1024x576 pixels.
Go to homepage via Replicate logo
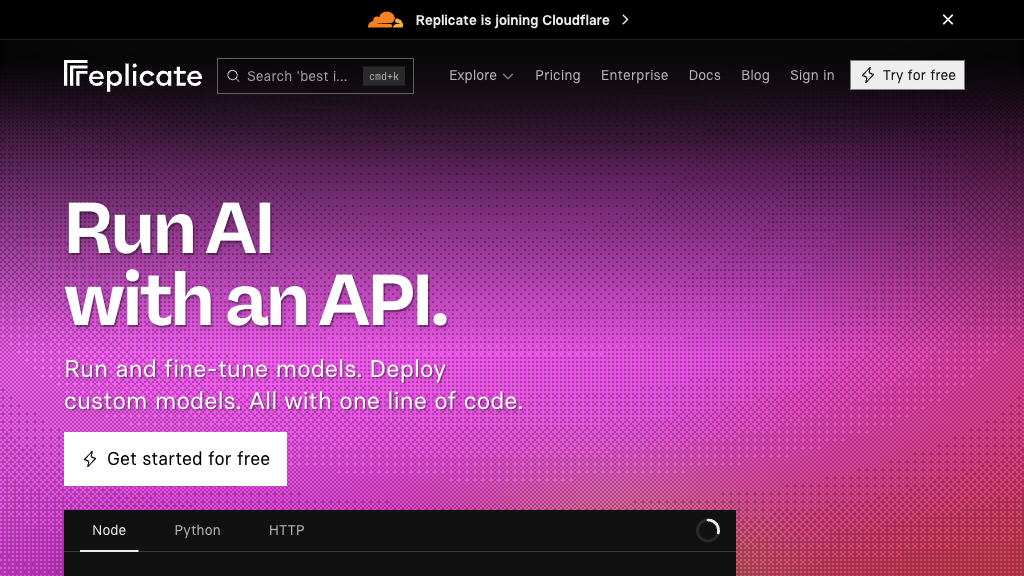[133, 75]
